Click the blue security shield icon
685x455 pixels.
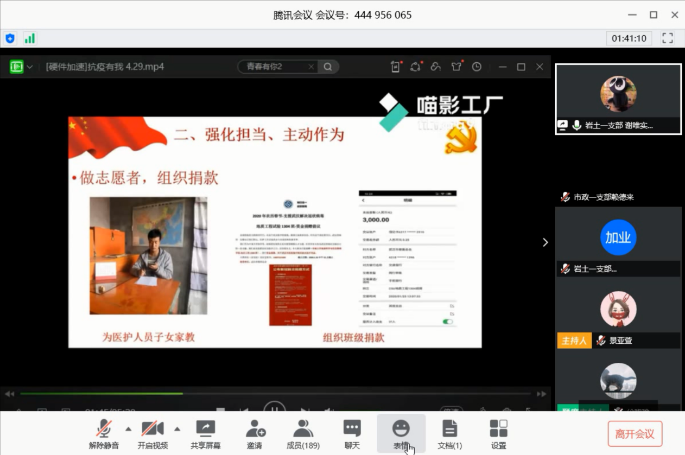pos(11,38)
